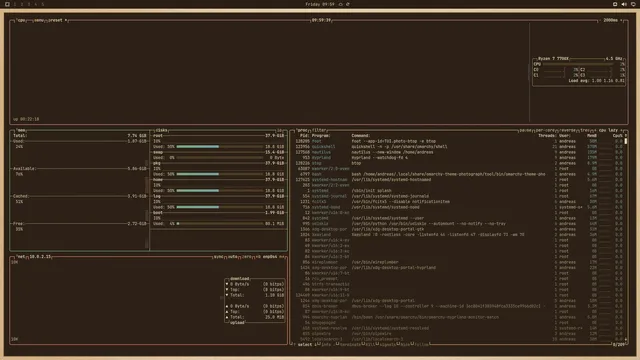Change the cpu lazy sorting column

tap(608, 130)
